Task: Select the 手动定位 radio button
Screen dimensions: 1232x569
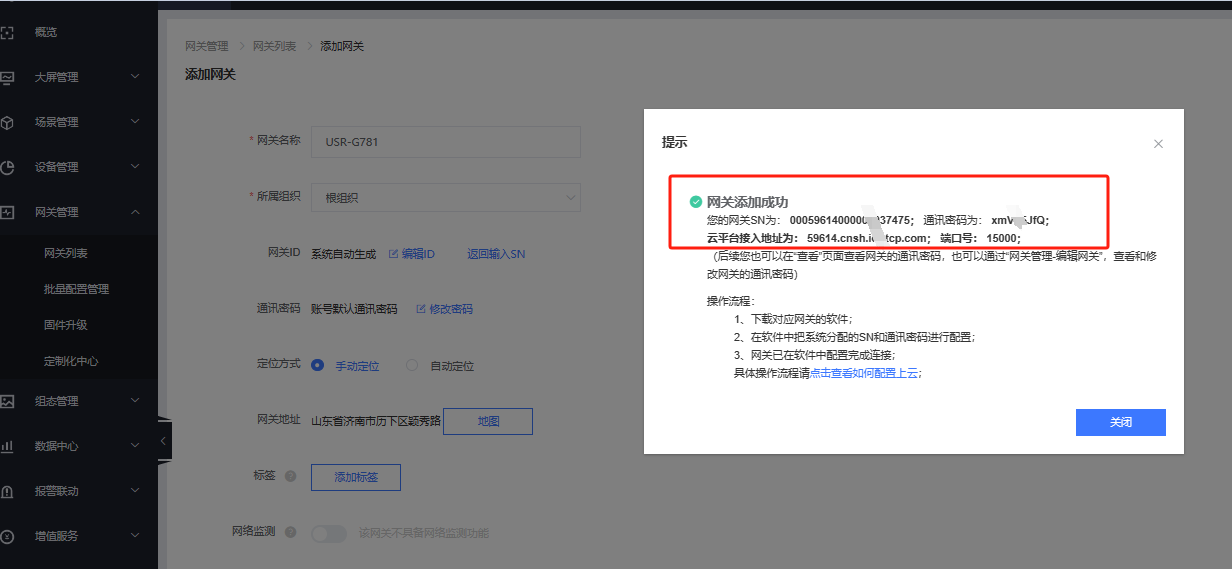Action: (318, 366)
